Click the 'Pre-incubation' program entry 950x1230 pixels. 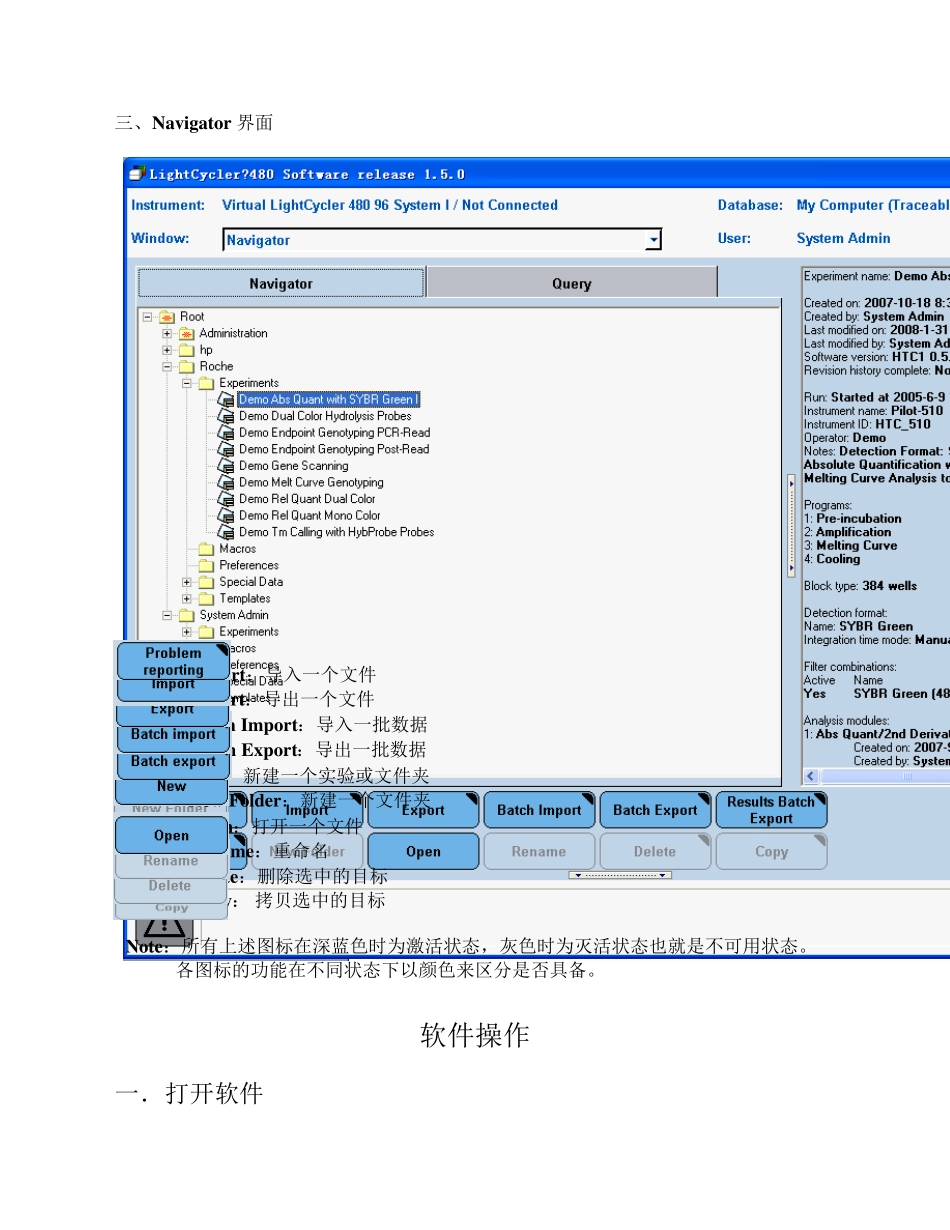coord(859,519)
